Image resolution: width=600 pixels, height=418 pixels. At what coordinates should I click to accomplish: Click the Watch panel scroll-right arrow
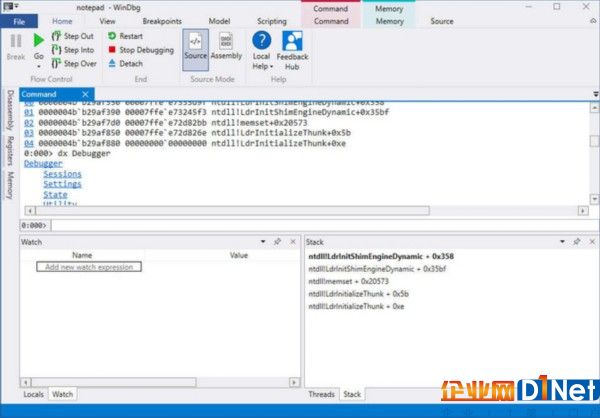pos(294,382)
